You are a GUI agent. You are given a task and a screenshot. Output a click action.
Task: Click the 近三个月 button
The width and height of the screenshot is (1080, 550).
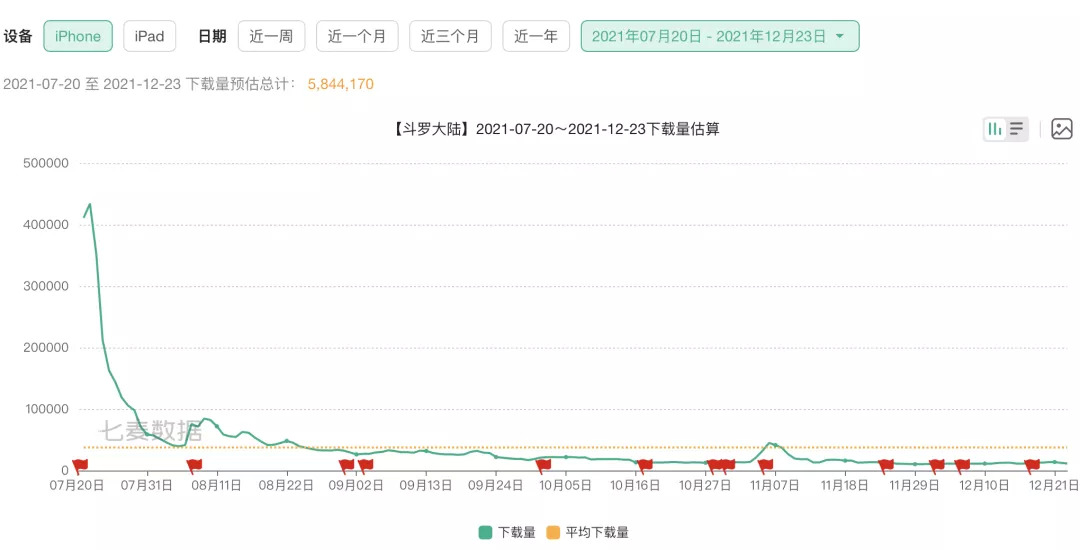tap(450, 36)
